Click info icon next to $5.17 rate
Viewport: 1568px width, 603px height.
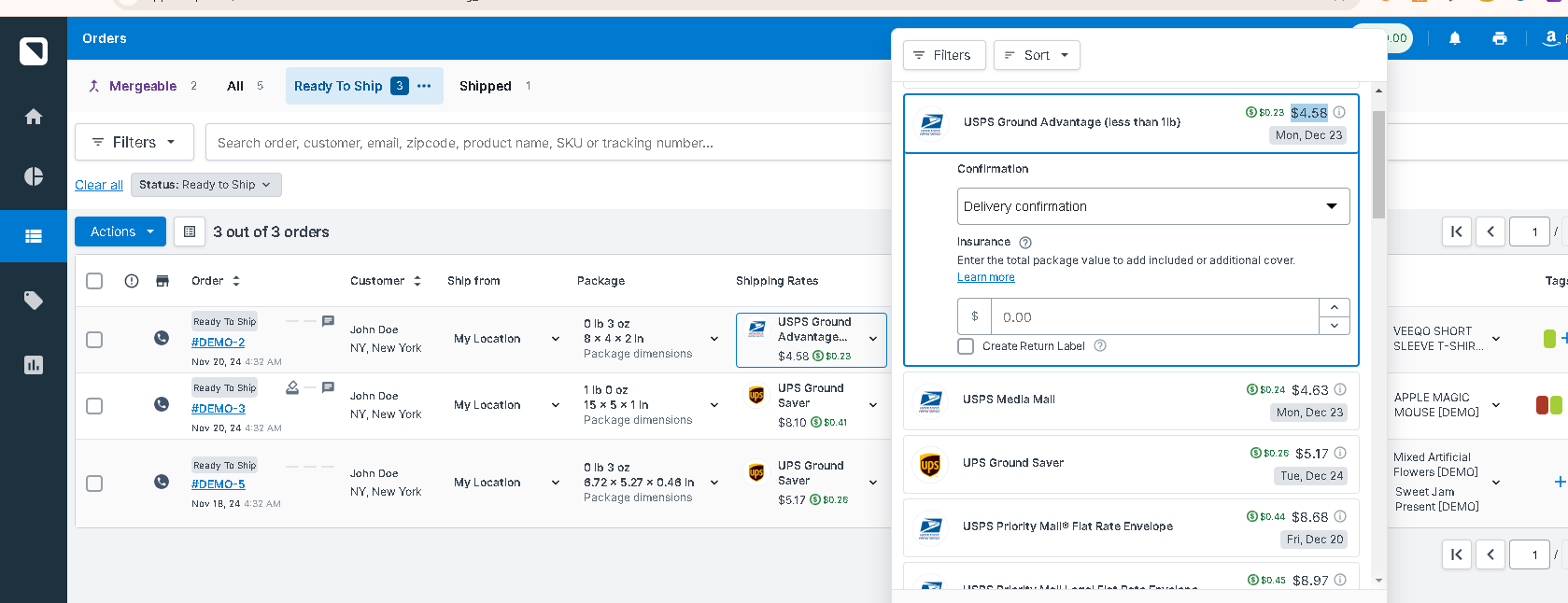tap(1340, 453)
